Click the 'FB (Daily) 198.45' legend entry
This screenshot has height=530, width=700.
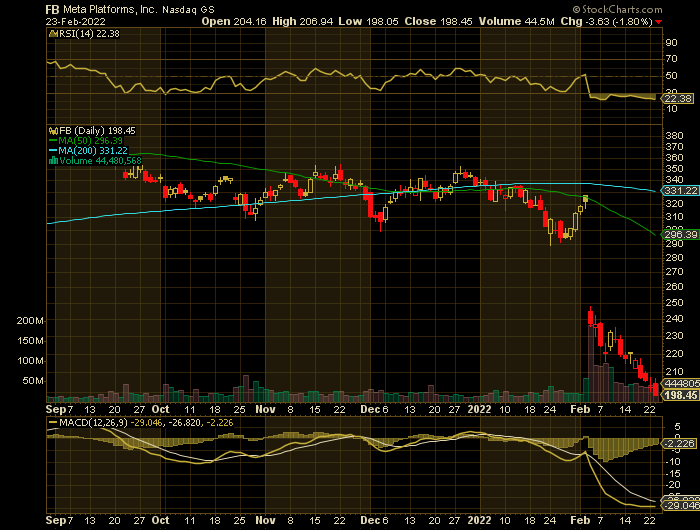(97, 131)
